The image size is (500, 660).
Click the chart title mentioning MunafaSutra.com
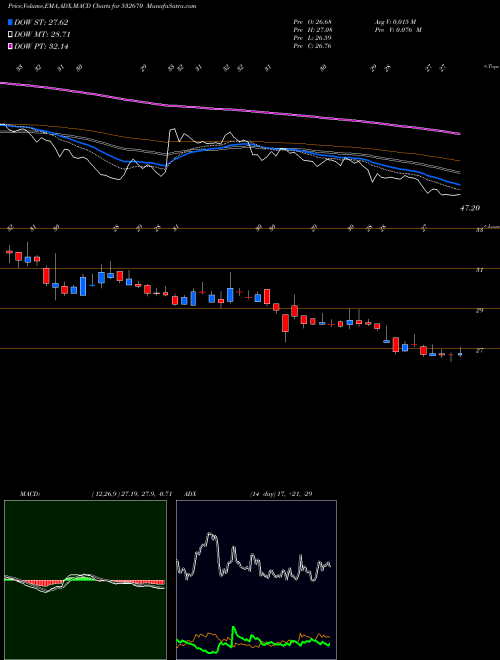point(102,6)
